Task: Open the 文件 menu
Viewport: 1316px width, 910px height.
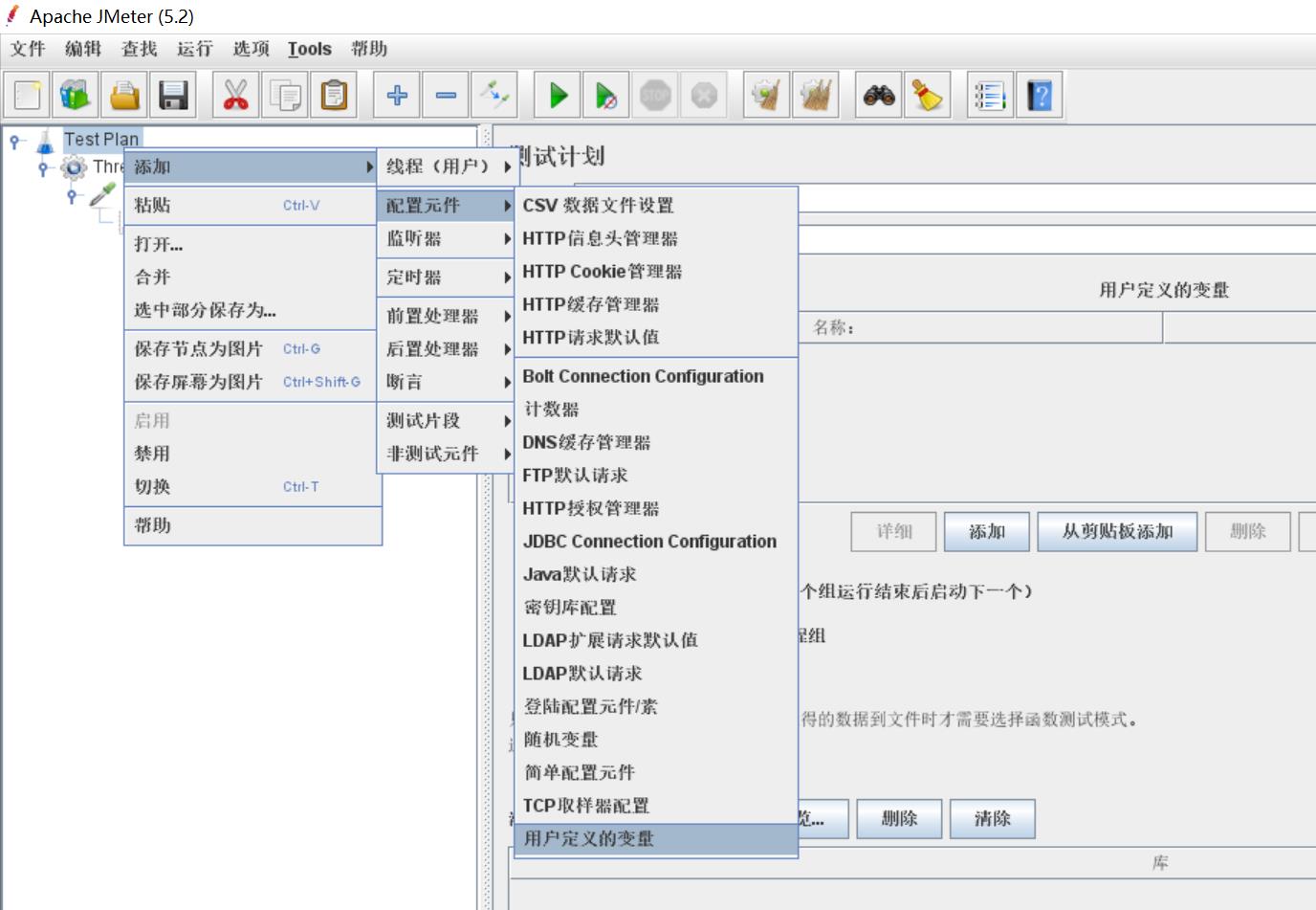Action: (x=28, y=49)
